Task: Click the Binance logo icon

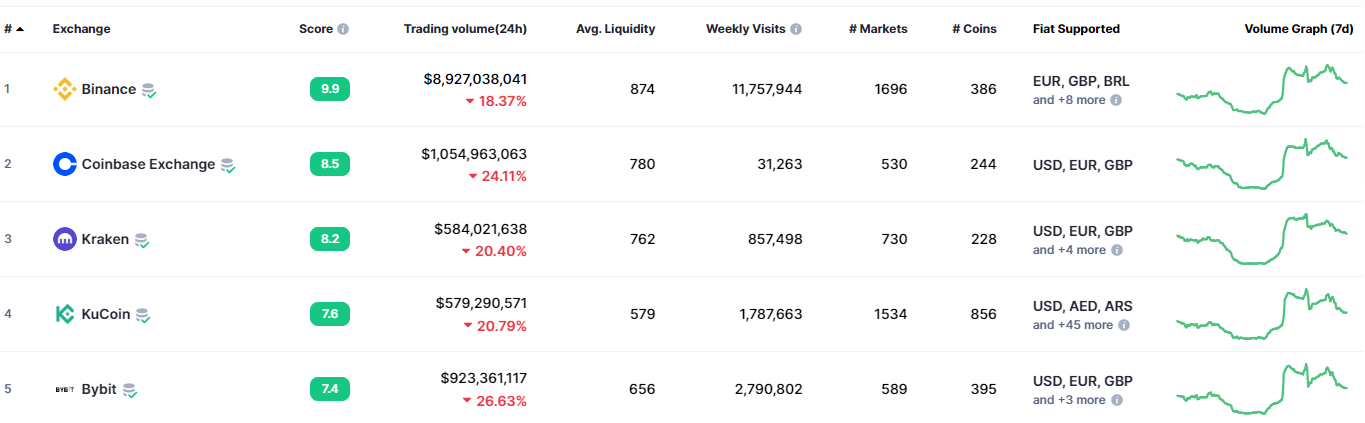Action: pyautogui.click(x=64, y=90)
